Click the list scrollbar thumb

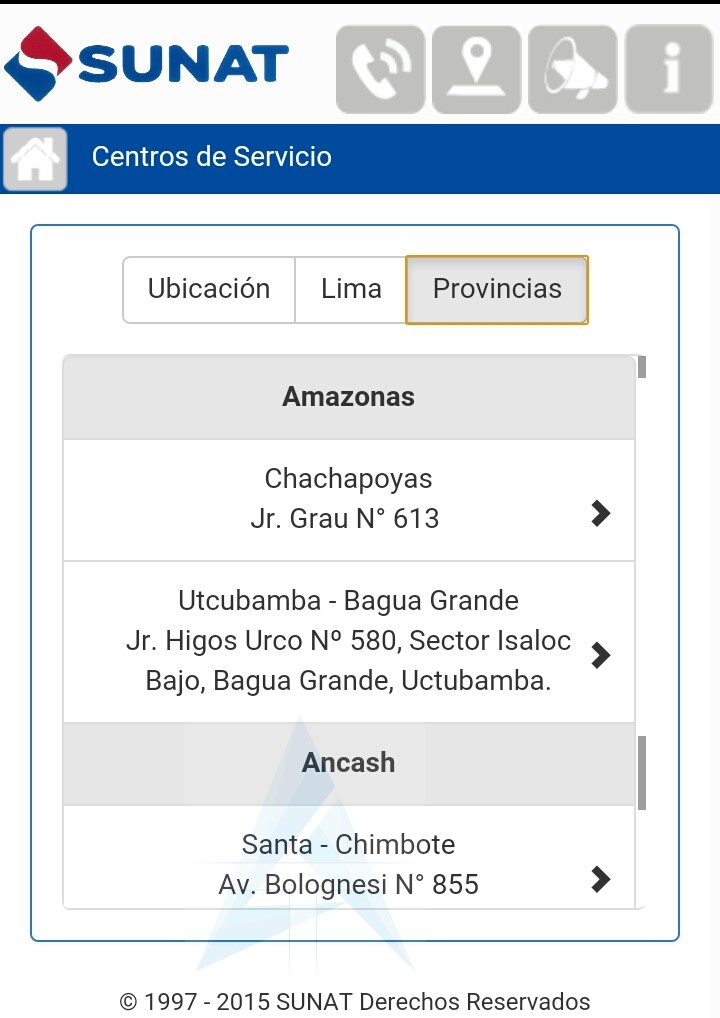pos(642,773)
